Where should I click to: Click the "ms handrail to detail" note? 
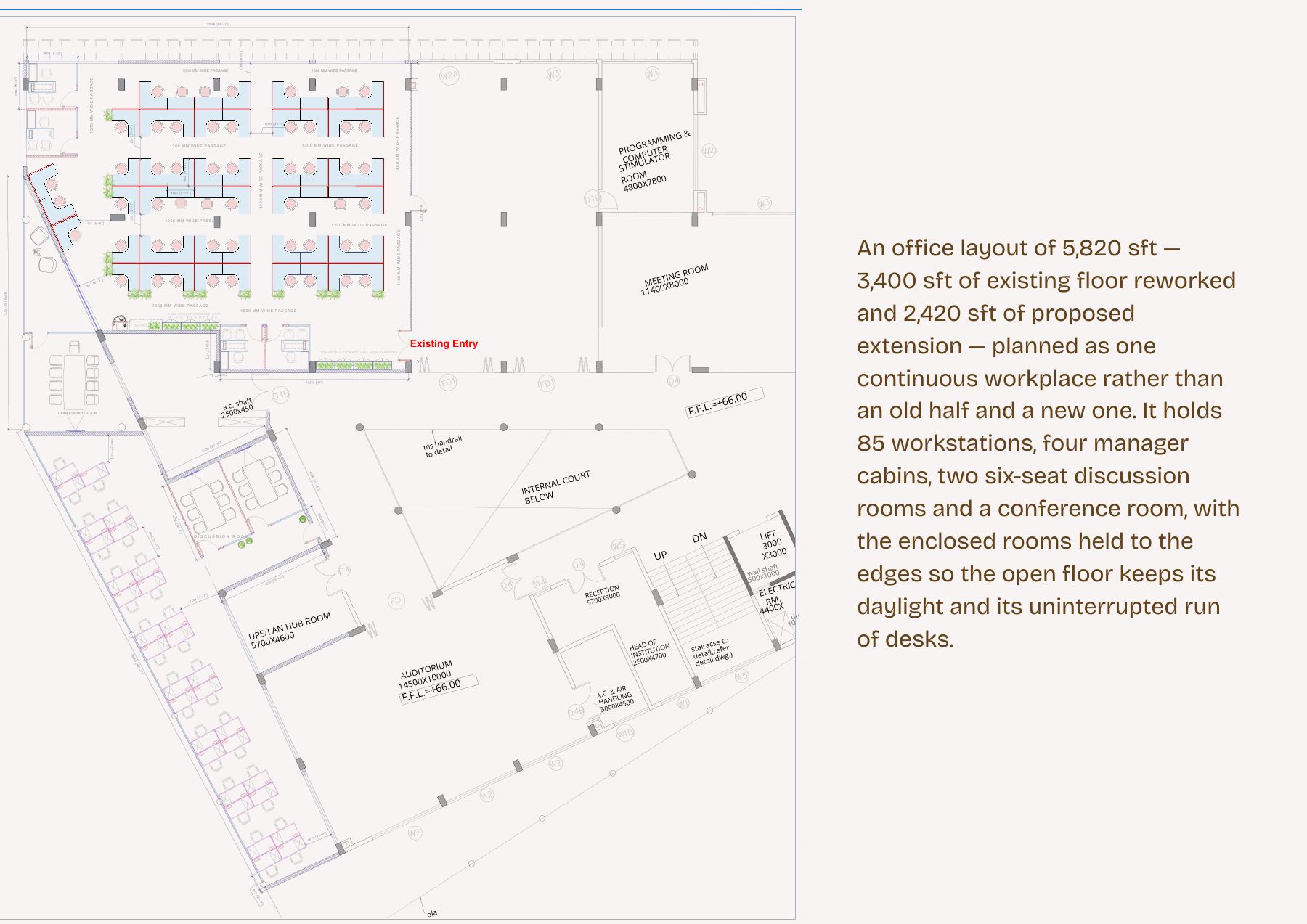point(441,446)
